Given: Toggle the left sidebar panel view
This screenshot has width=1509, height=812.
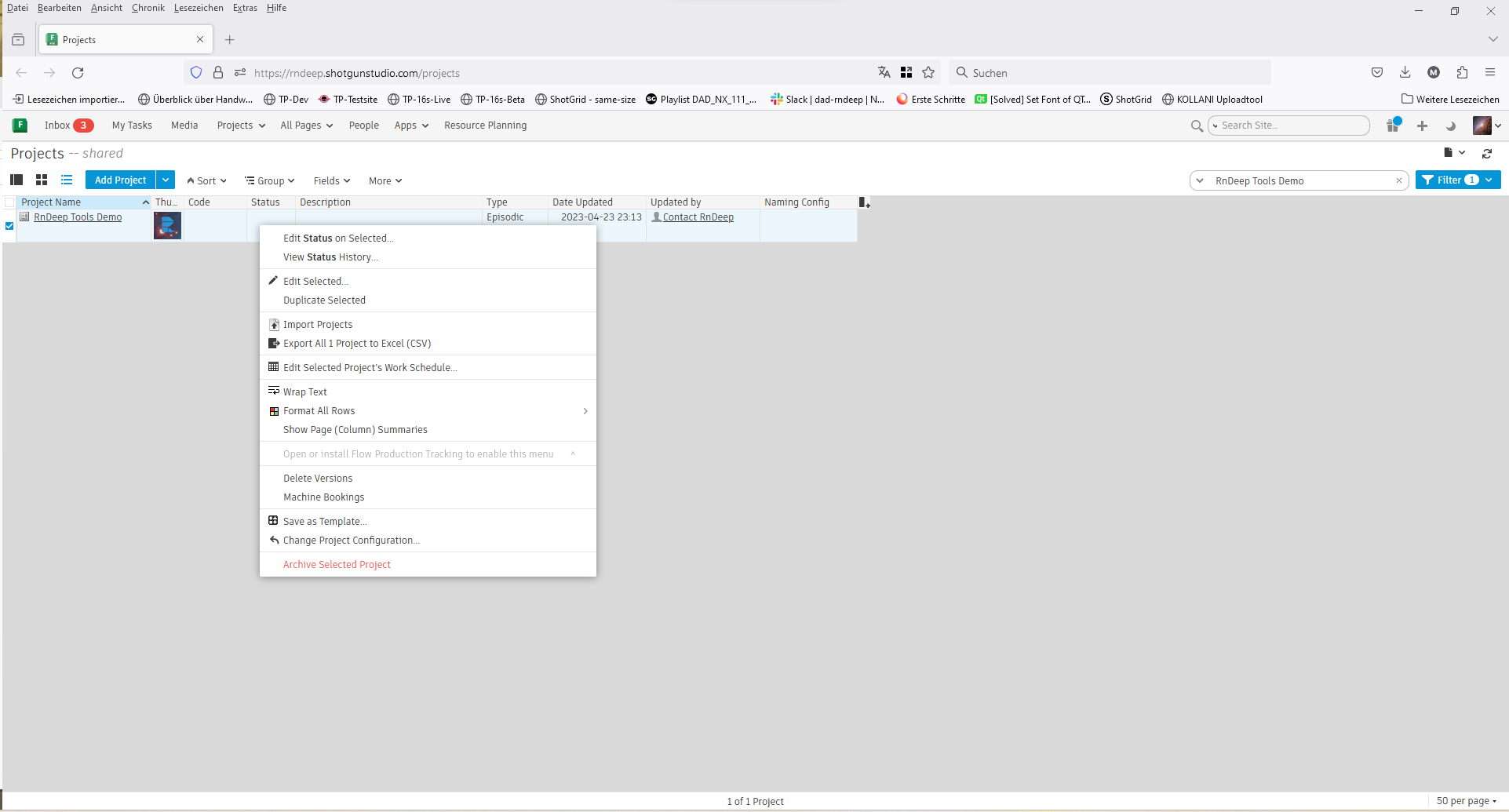Looking at the screenshot, I should [x=16, y=180].
